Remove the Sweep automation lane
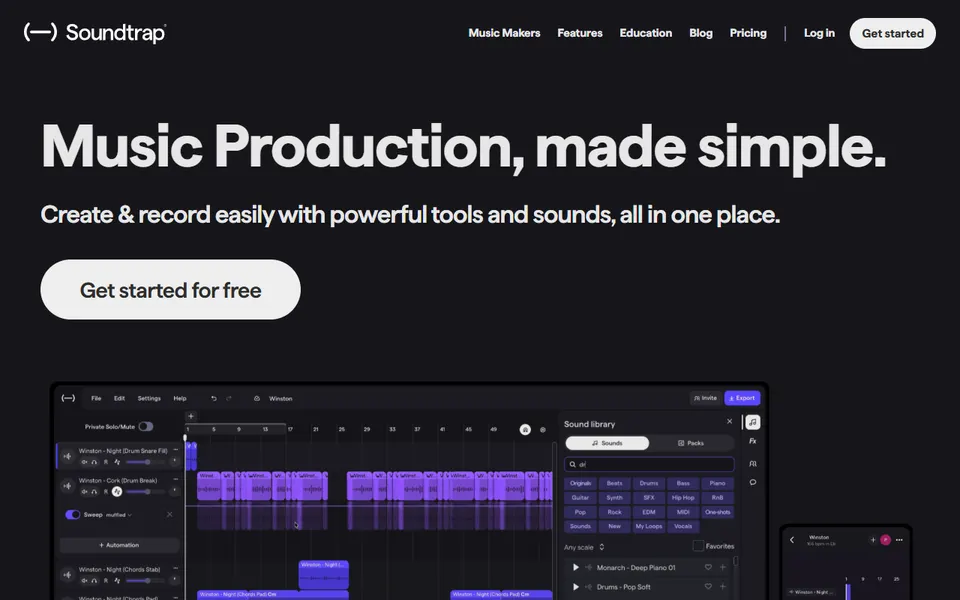 [x=170, y=514]
